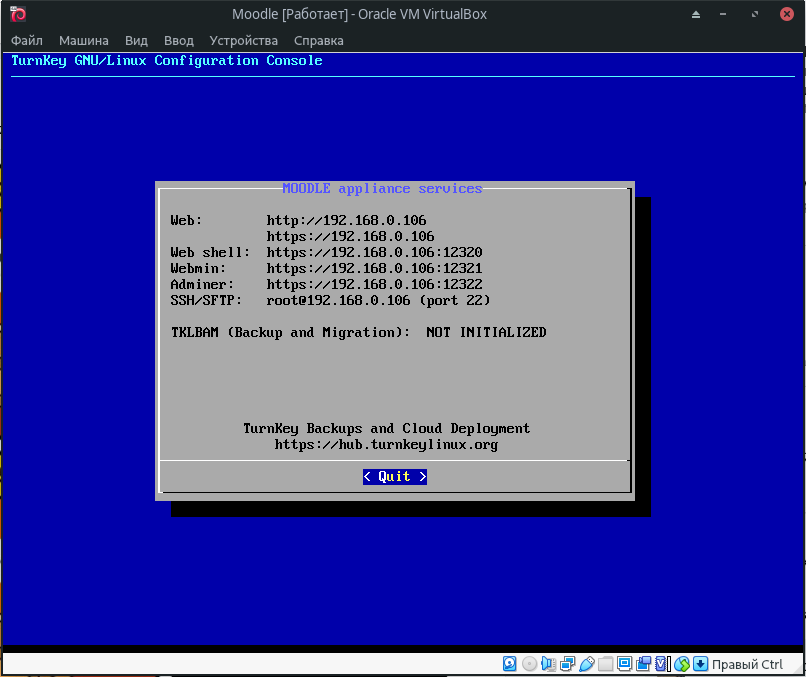Open the Вид menu
806x677 pixels.
pos(136,41)
